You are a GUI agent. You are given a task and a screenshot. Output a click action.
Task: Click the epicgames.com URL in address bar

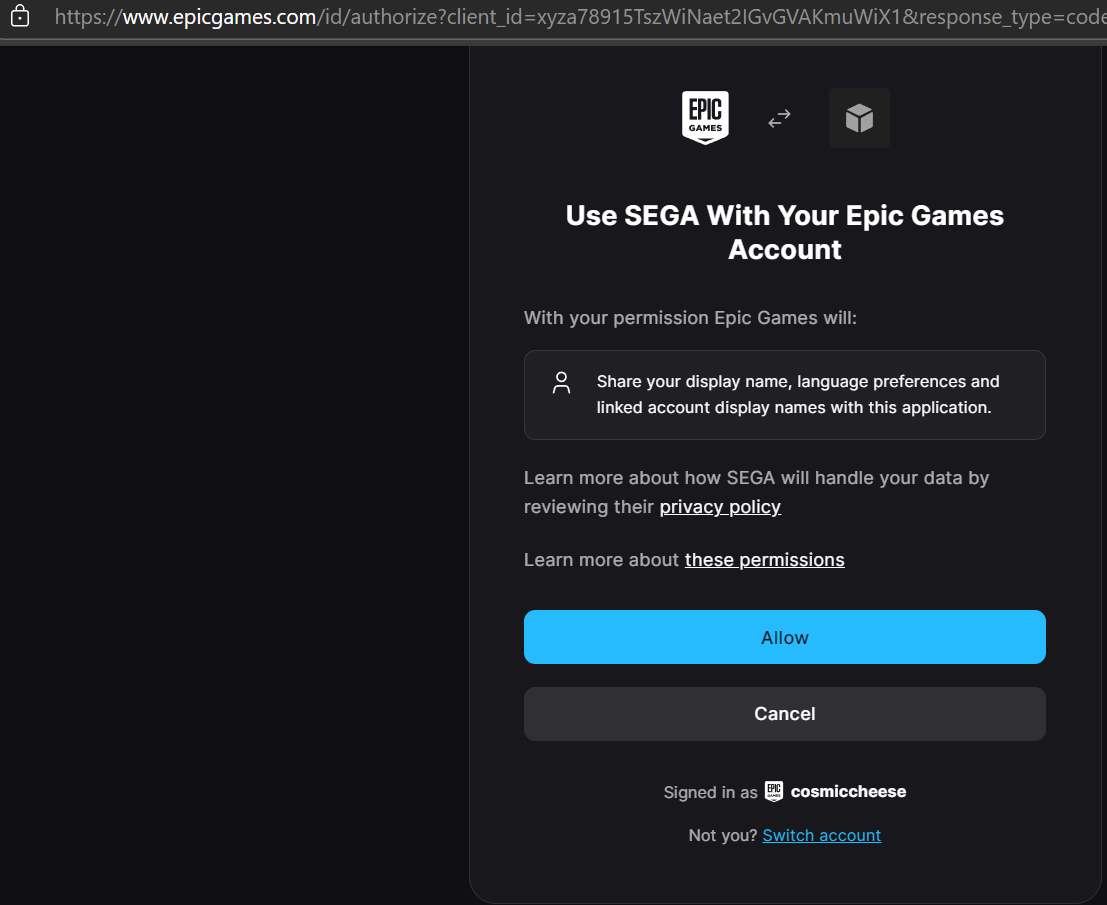[x=580, y=17]
